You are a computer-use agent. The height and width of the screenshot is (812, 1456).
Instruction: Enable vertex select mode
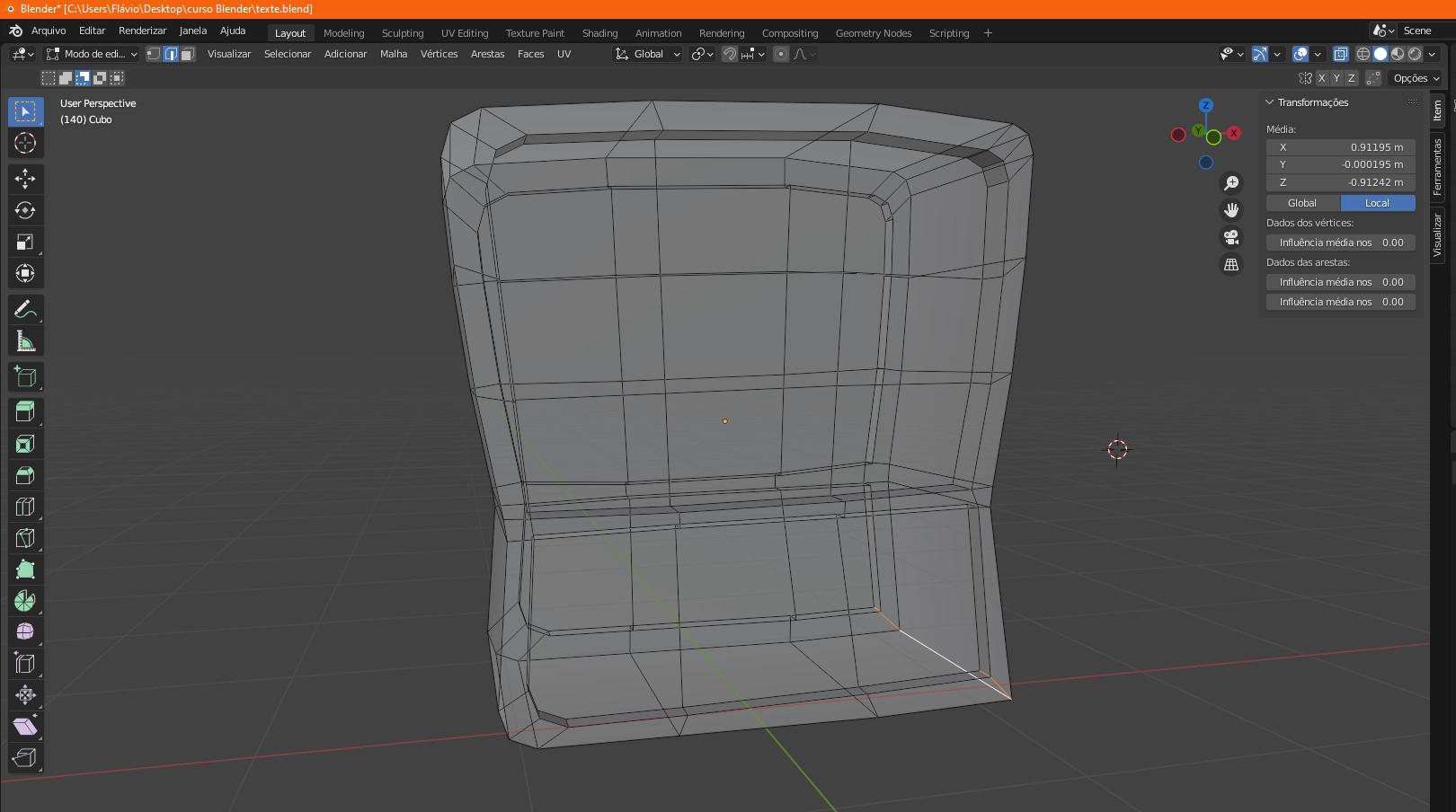click(x=154, y=54)
